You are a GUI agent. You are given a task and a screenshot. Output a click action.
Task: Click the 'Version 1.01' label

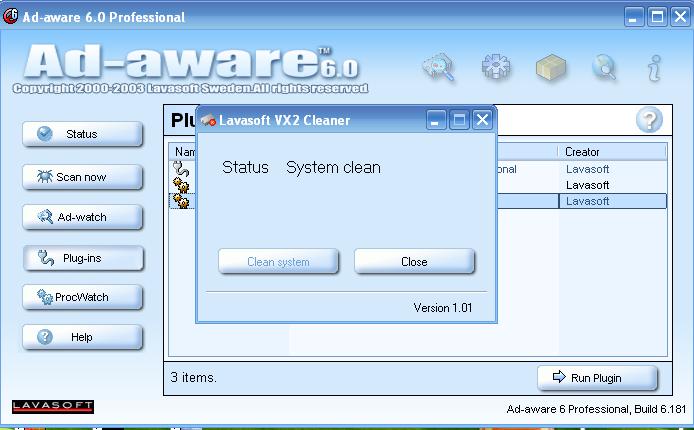pos(443,308)
